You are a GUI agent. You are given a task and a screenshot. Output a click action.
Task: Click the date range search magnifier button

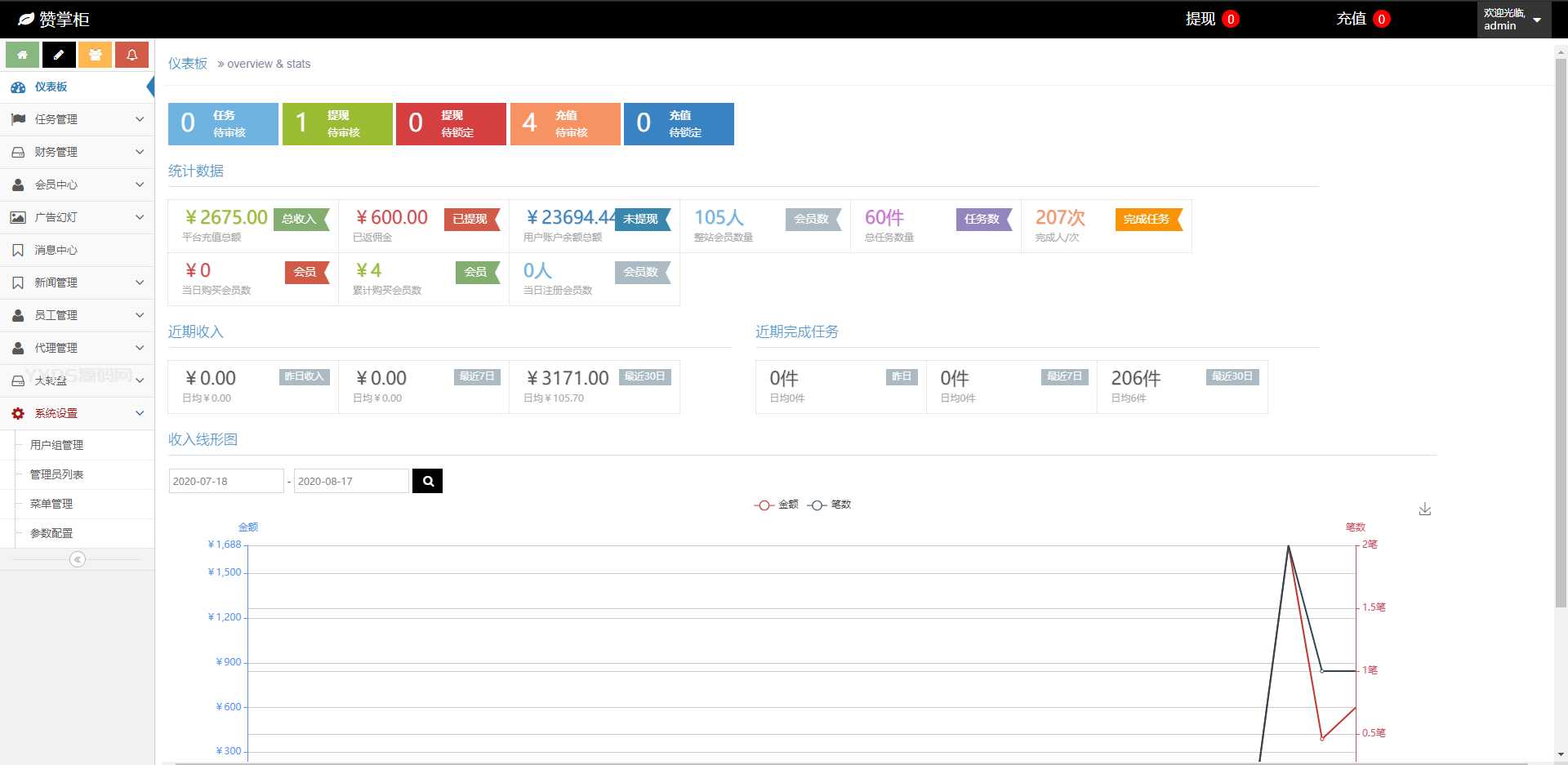point(427,481)
